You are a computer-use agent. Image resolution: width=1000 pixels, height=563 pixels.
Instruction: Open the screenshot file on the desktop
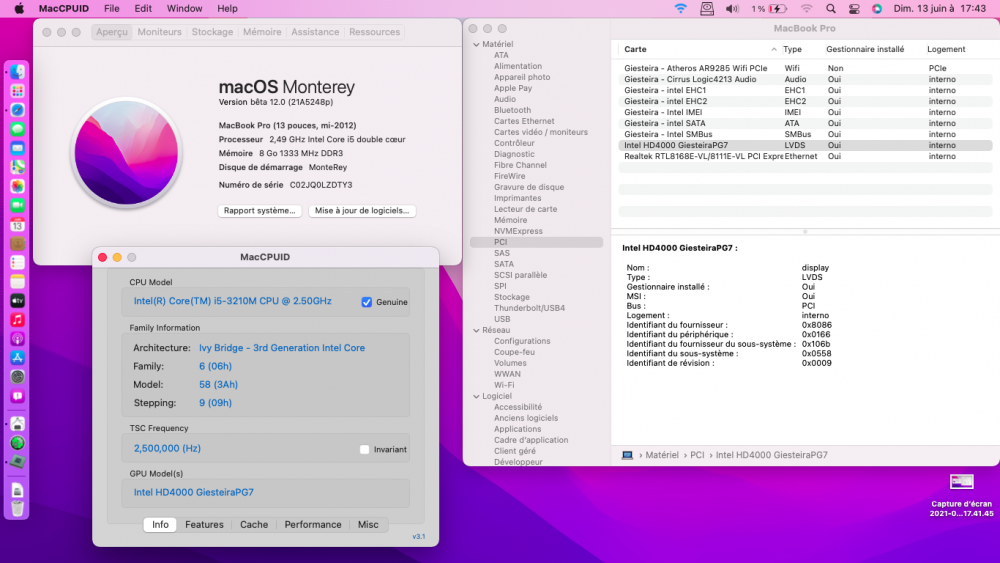click(961, 482)
